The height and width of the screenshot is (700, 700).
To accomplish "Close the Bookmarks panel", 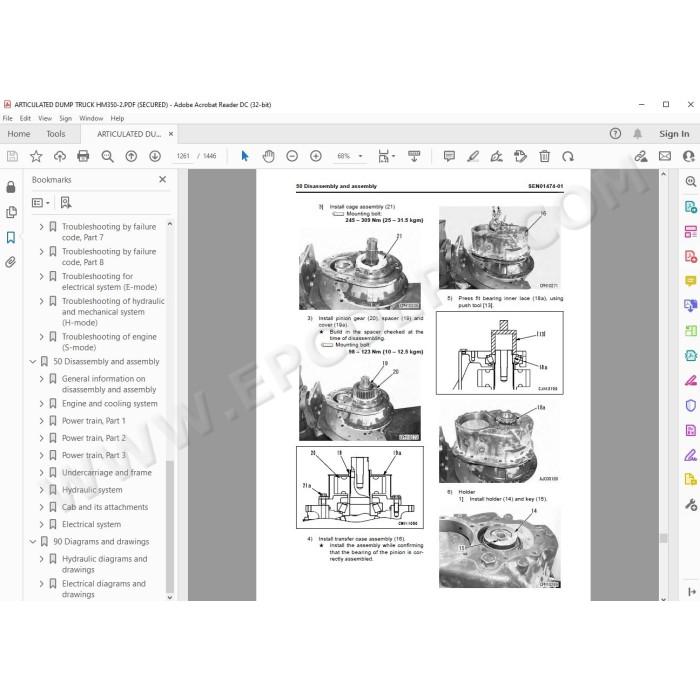I will (162, 179).
